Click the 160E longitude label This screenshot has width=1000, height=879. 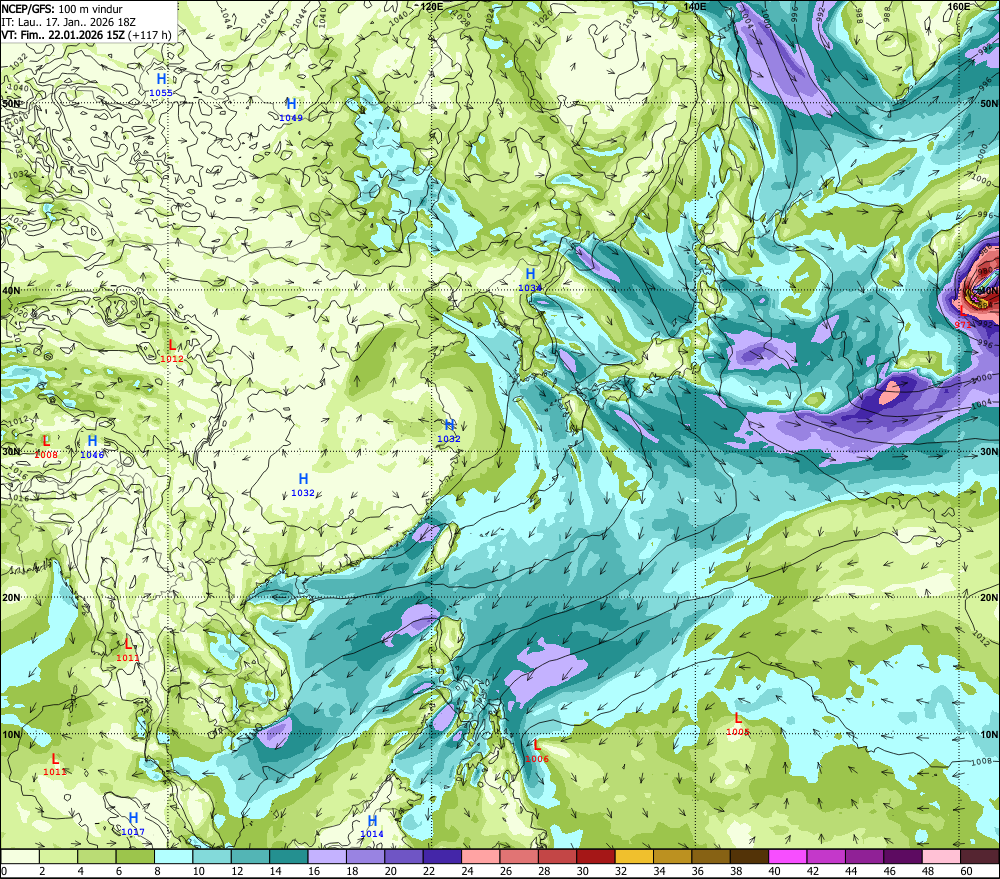tap(958, 6)
